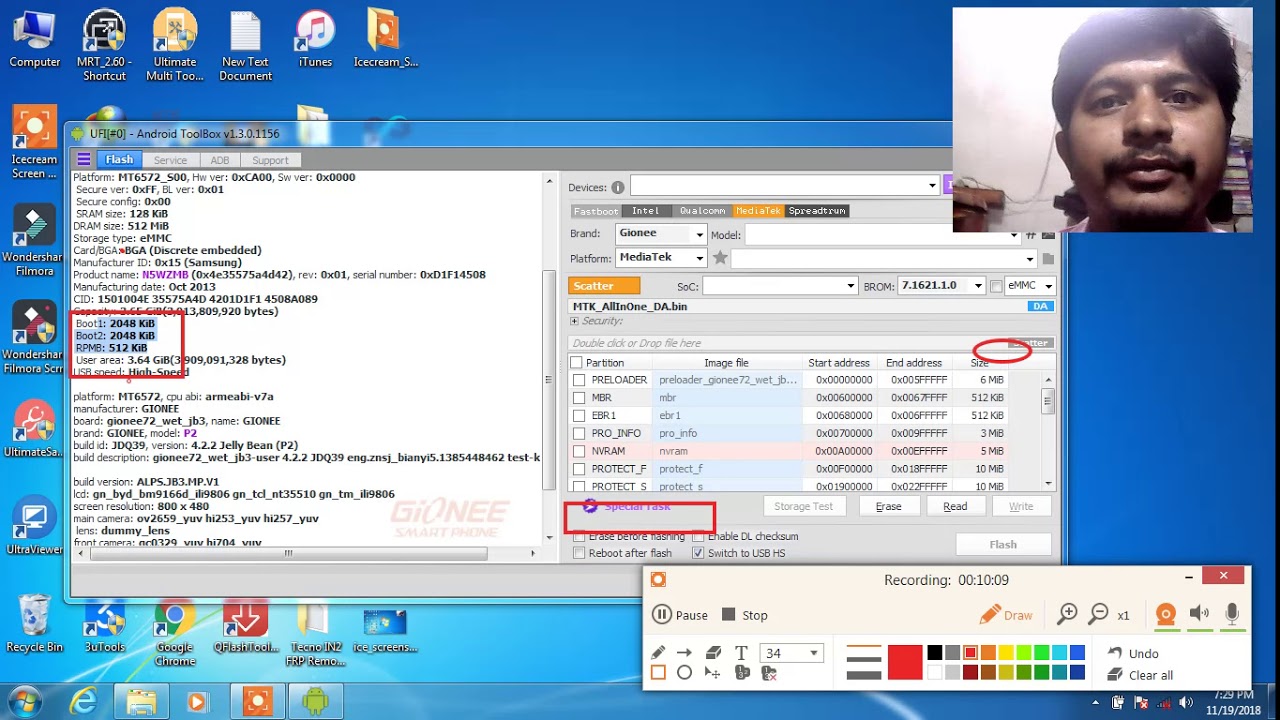Viewport: 1280px width, 720px height.
Task: Switch to the ADB tab
Action: (220, 160)
